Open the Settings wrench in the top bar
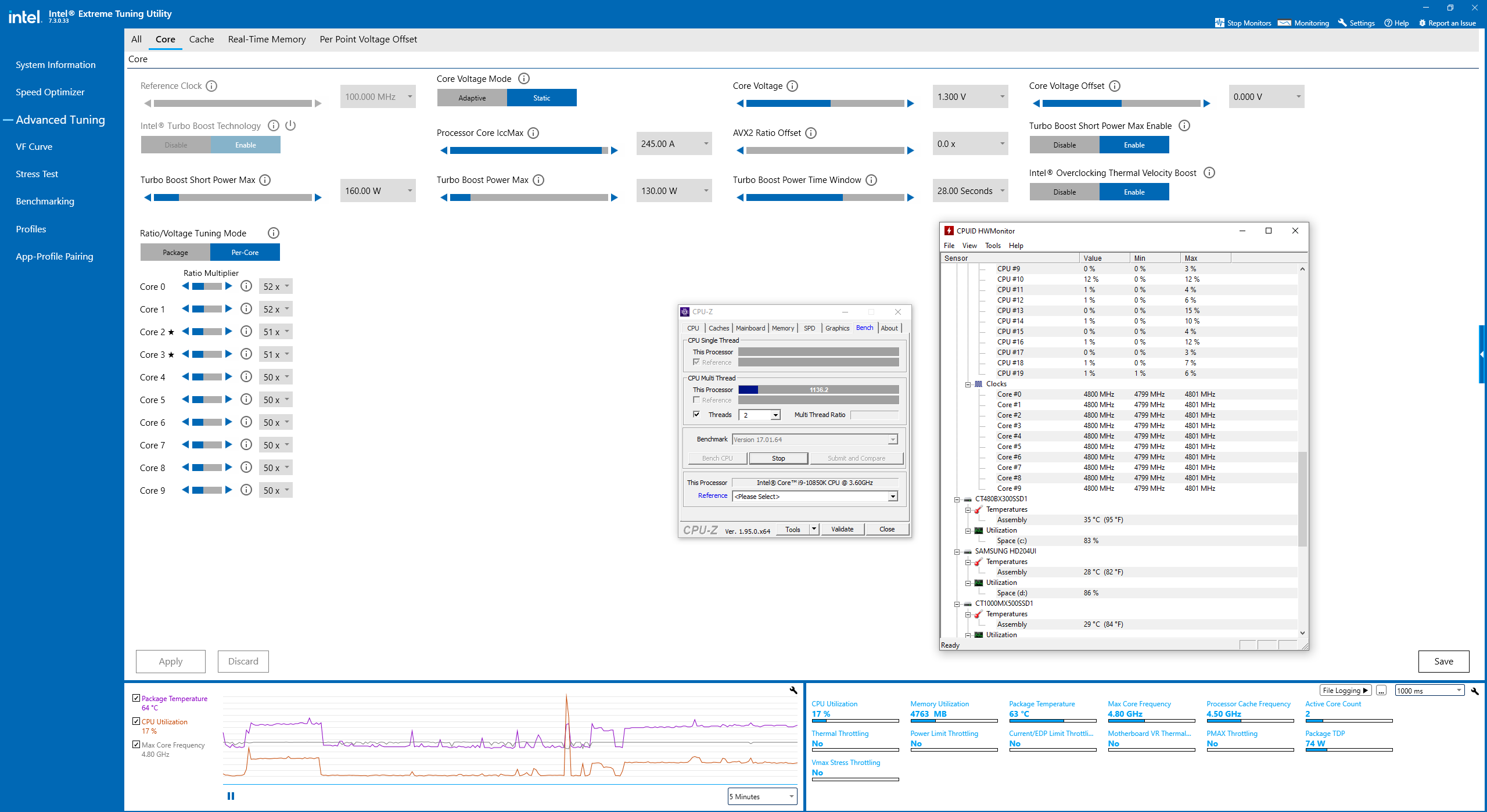Viewport: 1487px width, 812px height. 1342,23
